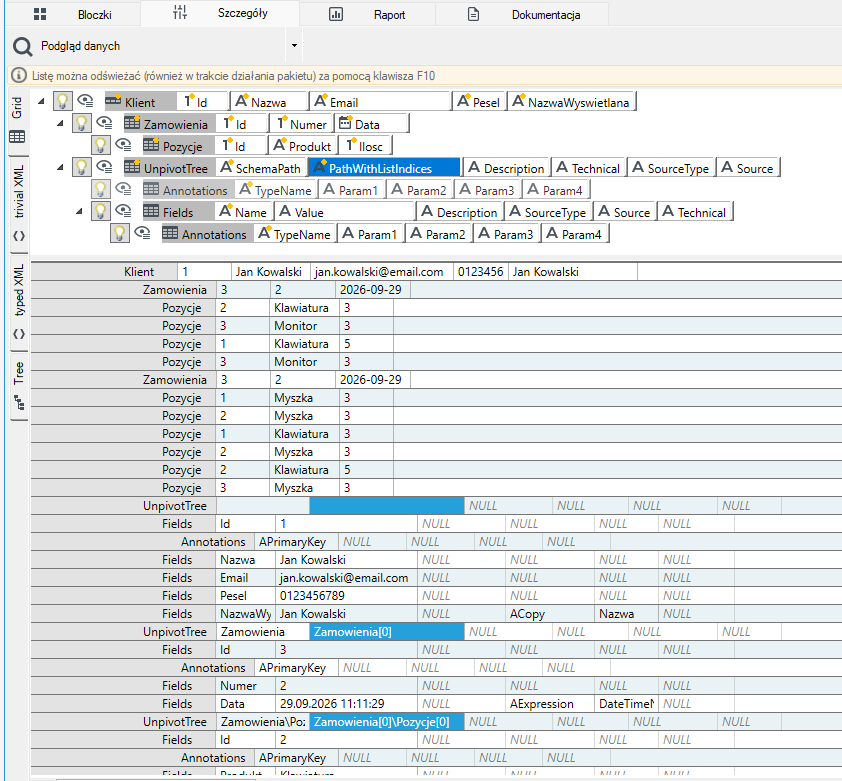
Task: Switch to the Bloczki tab
Action: click(73, 14)
